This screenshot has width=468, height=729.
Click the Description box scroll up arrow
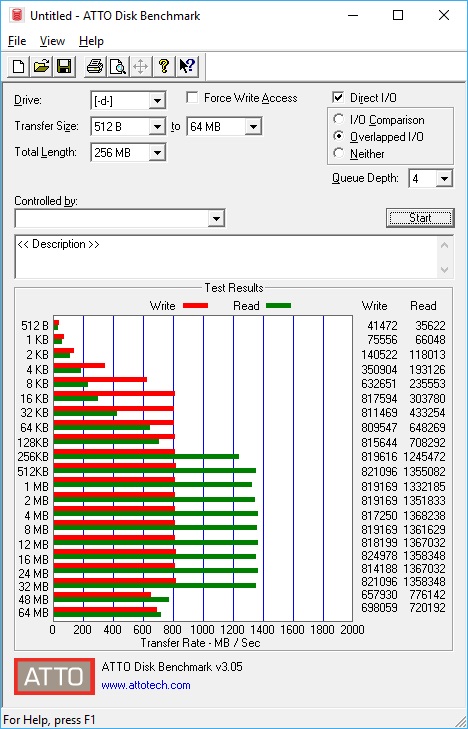point(445,245)
